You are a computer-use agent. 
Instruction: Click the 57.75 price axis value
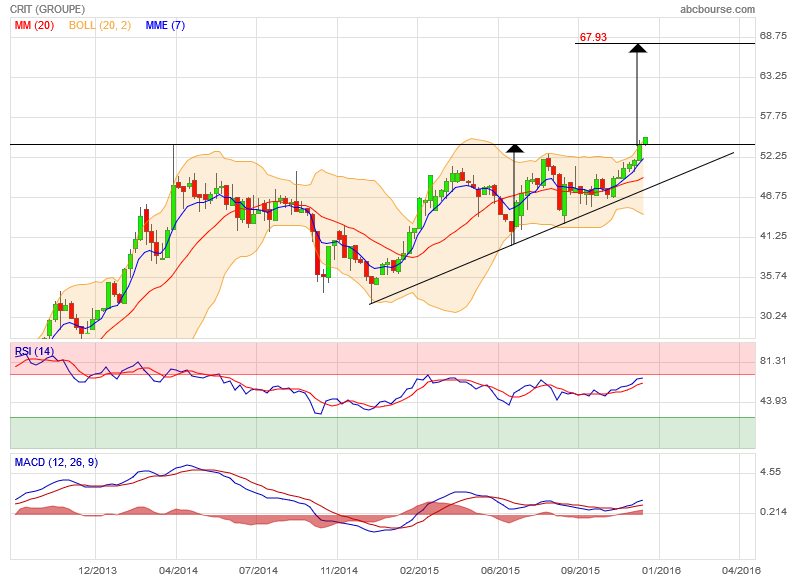[x=773, y=116]
